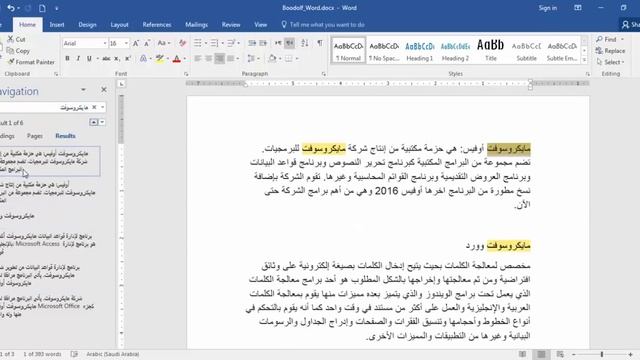Go to previous search result arrow

tap(93, 122)
